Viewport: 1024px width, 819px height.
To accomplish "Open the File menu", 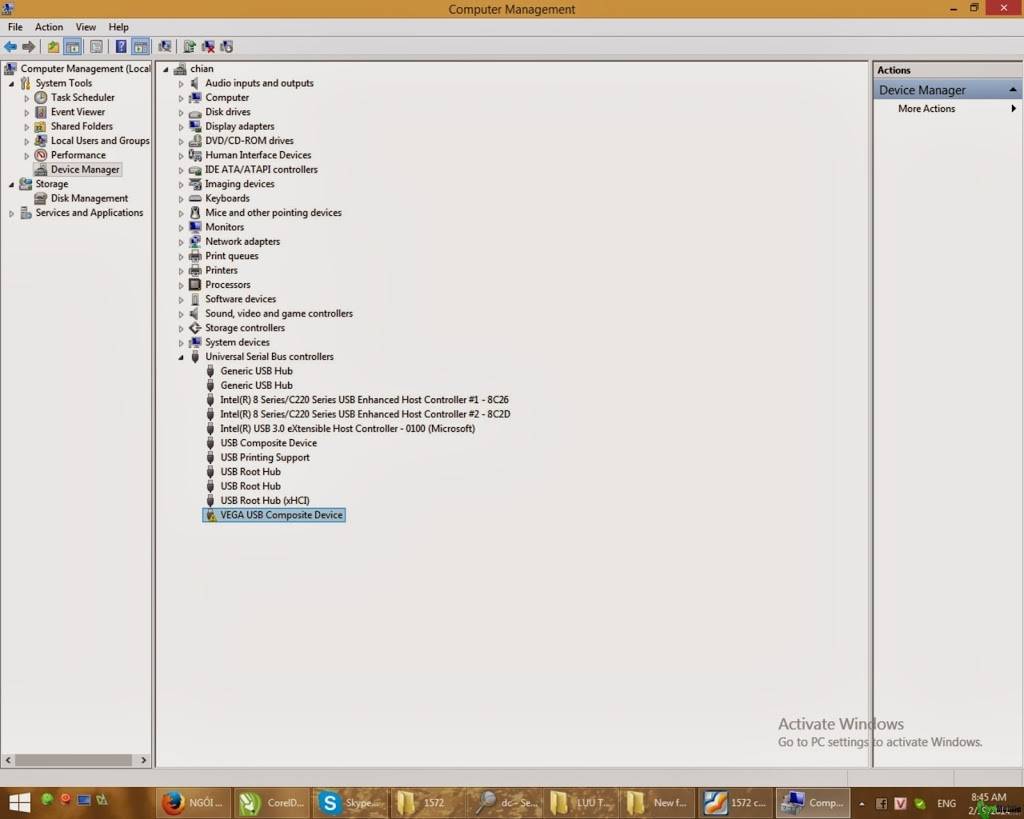I will (x=15, y=27).
